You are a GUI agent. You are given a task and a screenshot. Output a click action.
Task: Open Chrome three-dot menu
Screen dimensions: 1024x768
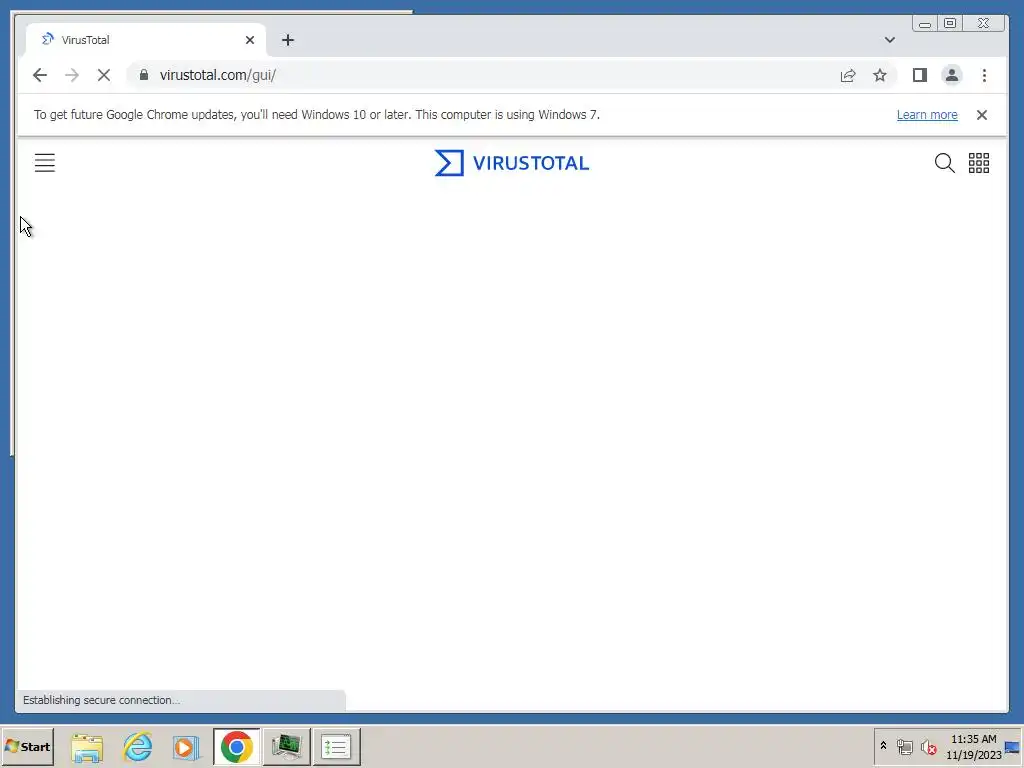[984, 75]
